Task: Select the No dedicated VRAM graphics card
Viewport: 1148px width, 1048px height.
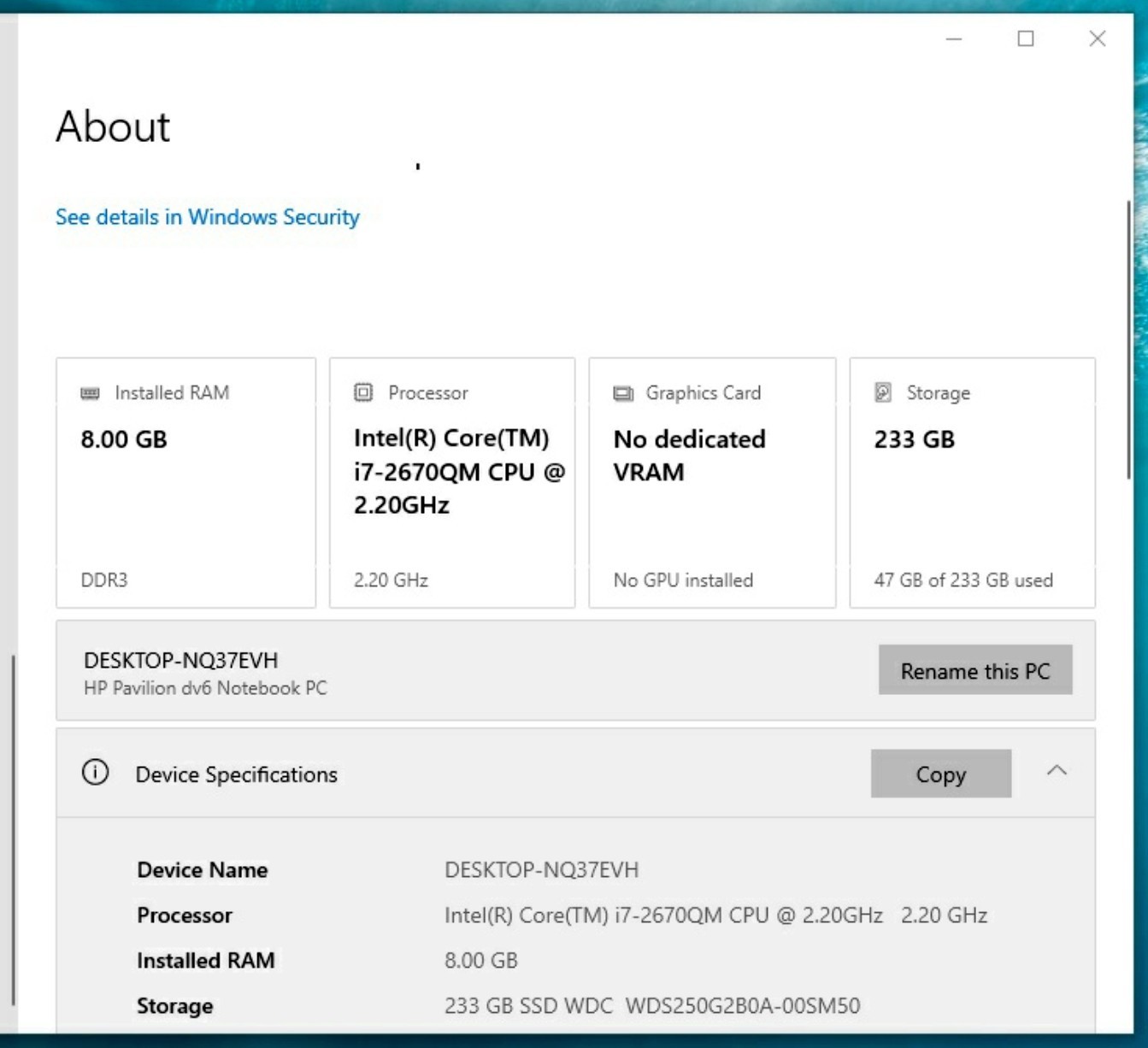Action: click(712, 483)
